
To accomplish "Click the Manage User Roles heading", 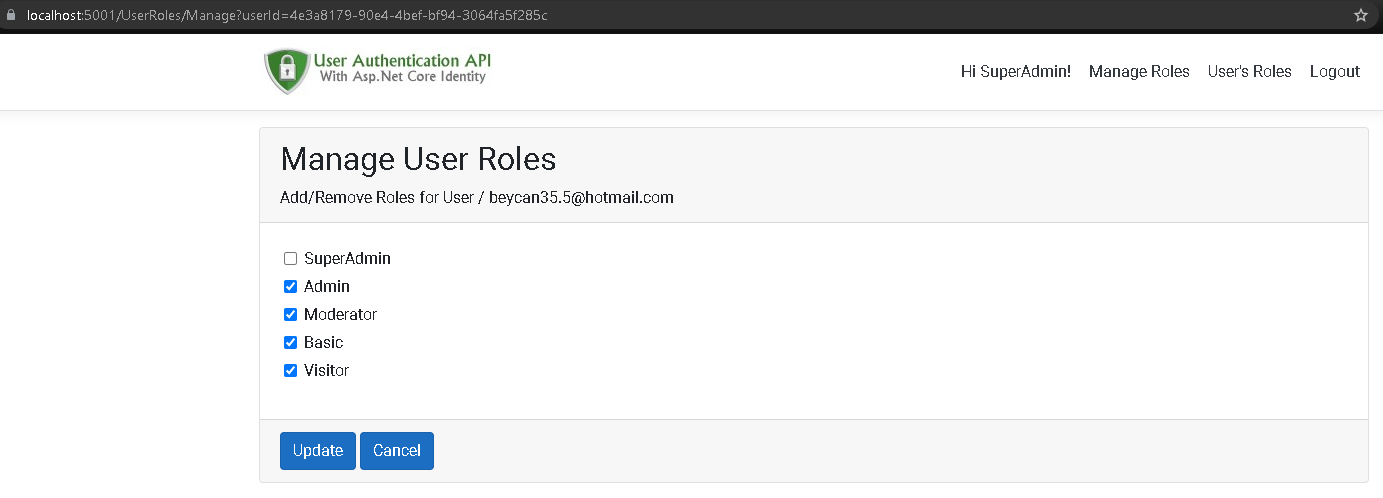I will click(x=418, y=159).
